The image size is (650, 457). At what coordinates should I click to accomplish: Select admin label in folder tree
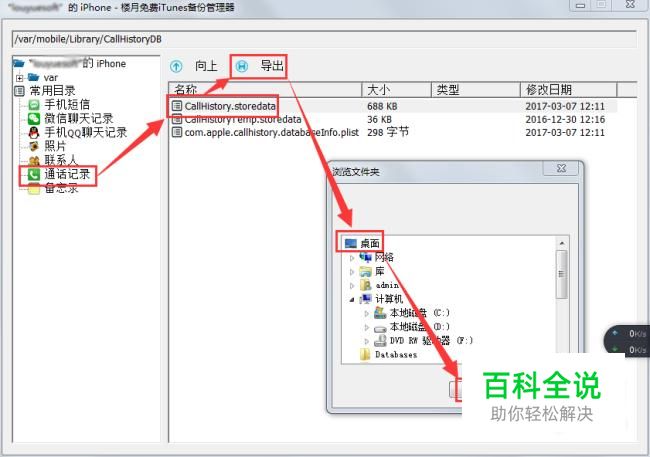coord(387,285)
